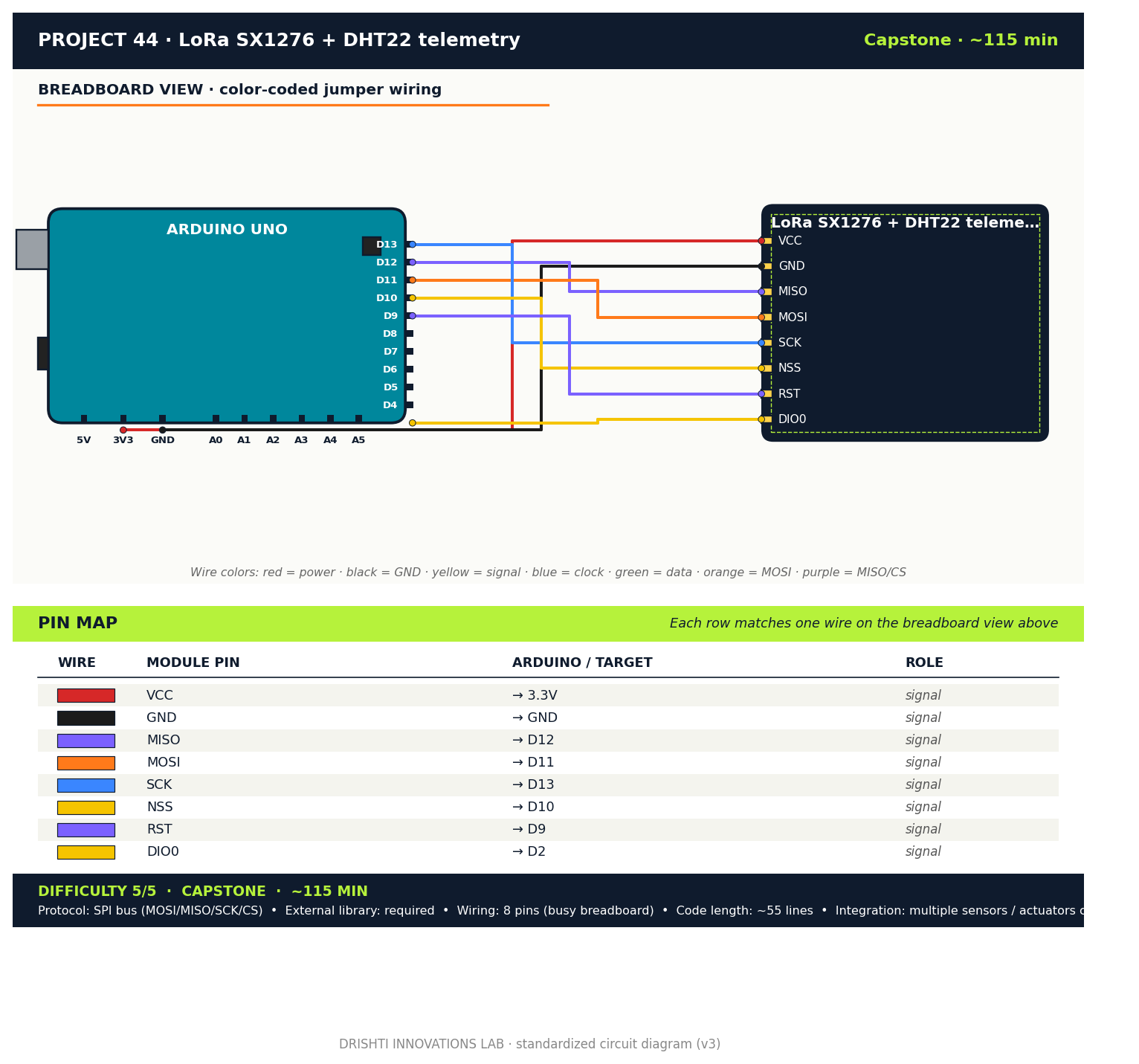Click the purple RST wire color swatch
The image size is (1139, 1064).
click(x=86, y=829)
